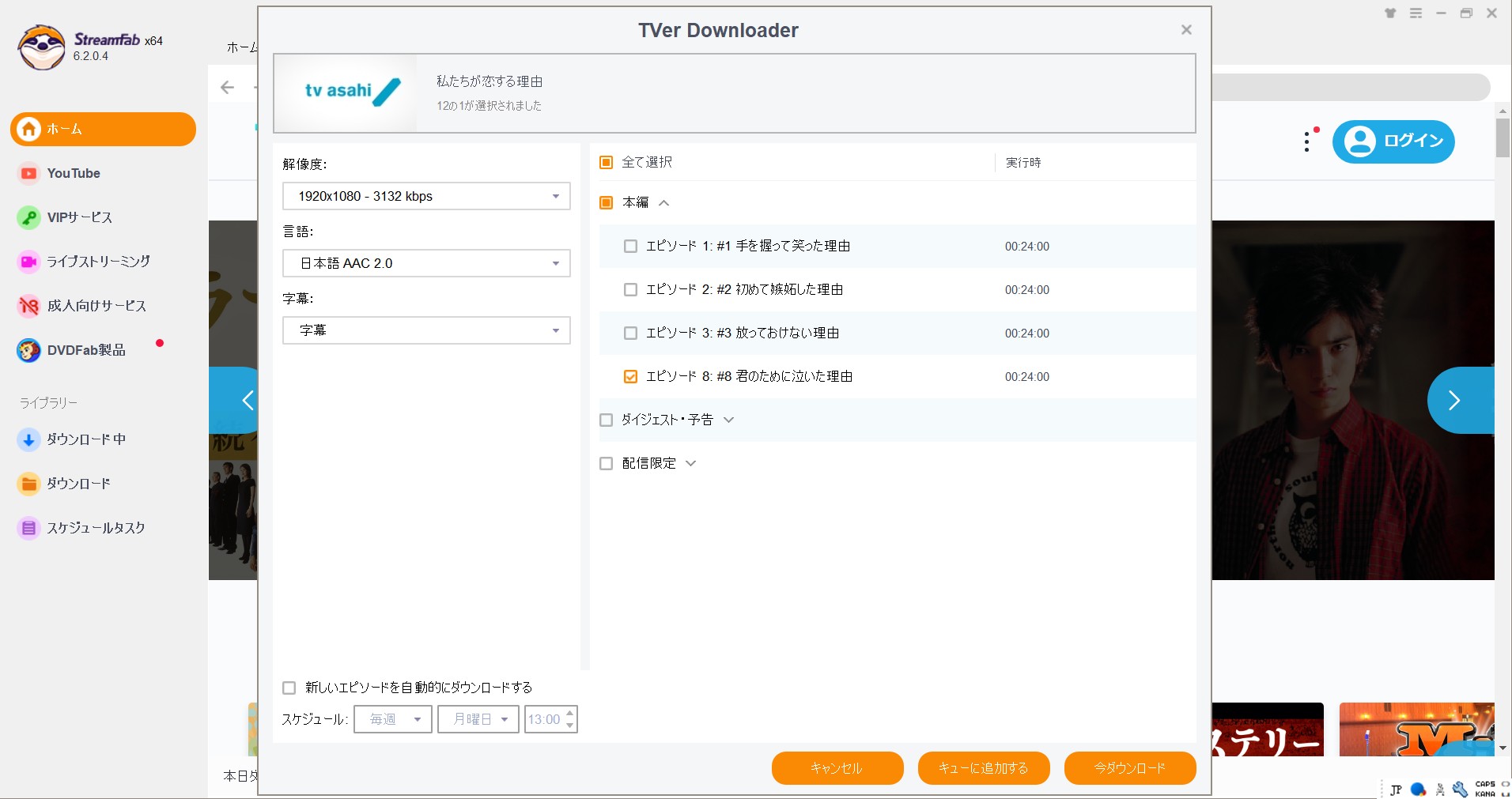Click キューに追加する button
Image resolution: width=1512 pixels, height=799 pixels.
point(984,768)
